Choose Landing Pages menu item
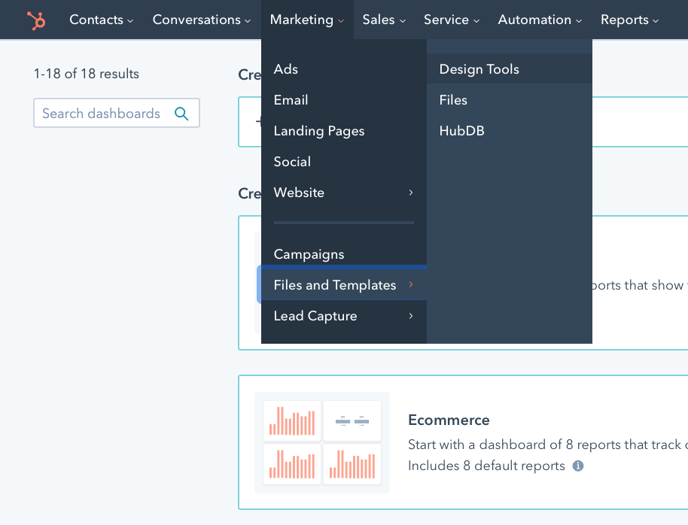The image size is (688, 525). 344,131
